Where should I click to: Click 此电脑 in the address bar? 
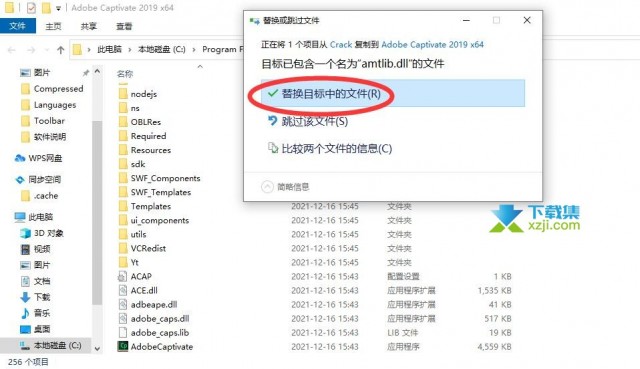point(109,49)
